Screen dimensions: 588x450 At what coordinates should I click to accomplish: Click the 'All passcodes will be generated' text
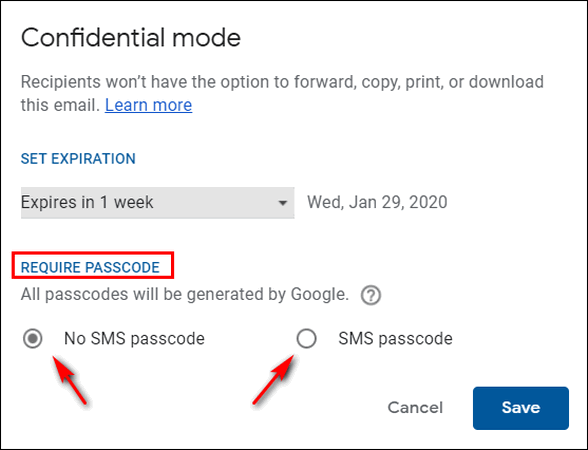(x=185, y=294)
